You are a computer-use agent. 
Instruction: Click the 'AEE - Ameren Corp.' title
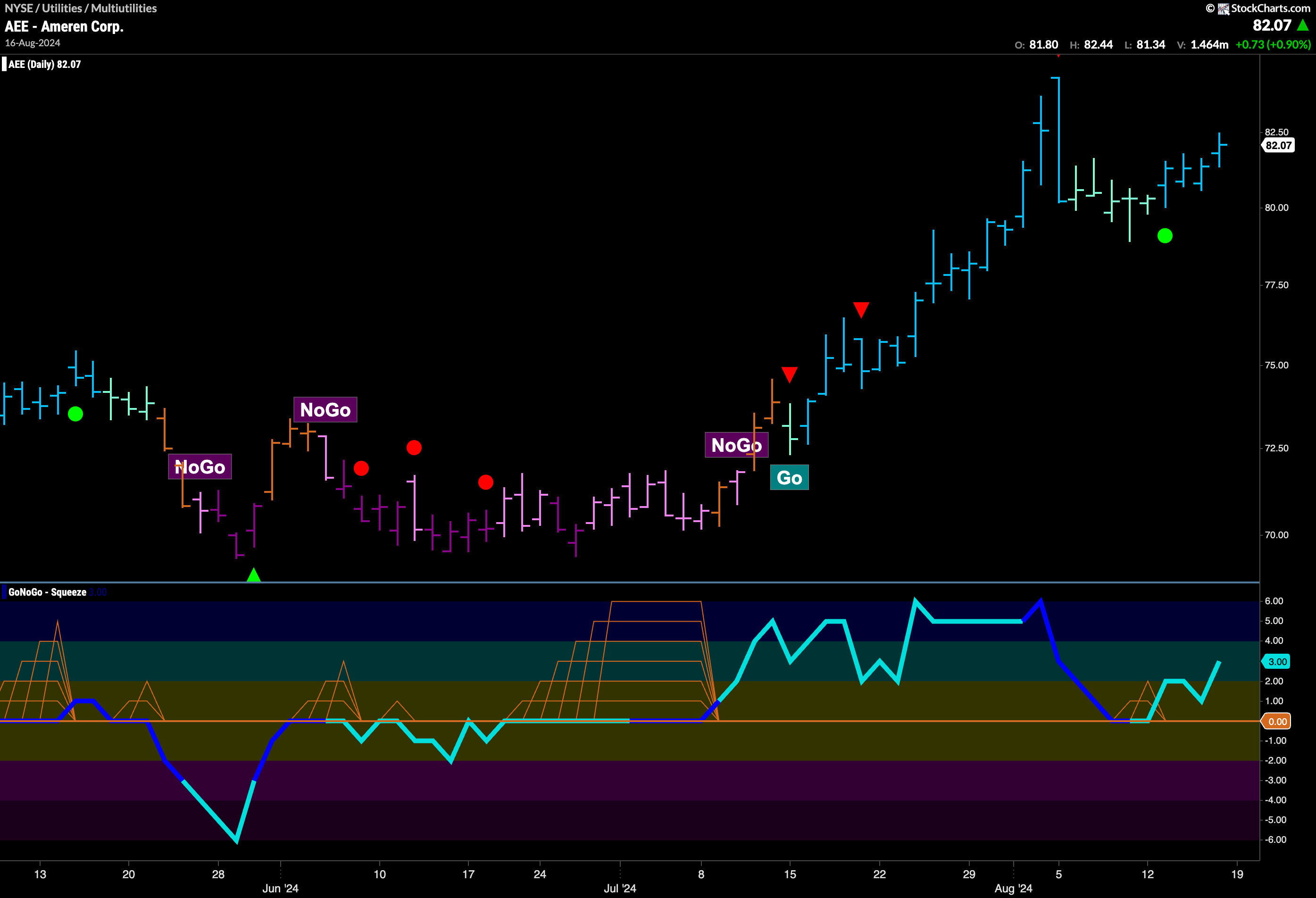click(x=64, y=26)
